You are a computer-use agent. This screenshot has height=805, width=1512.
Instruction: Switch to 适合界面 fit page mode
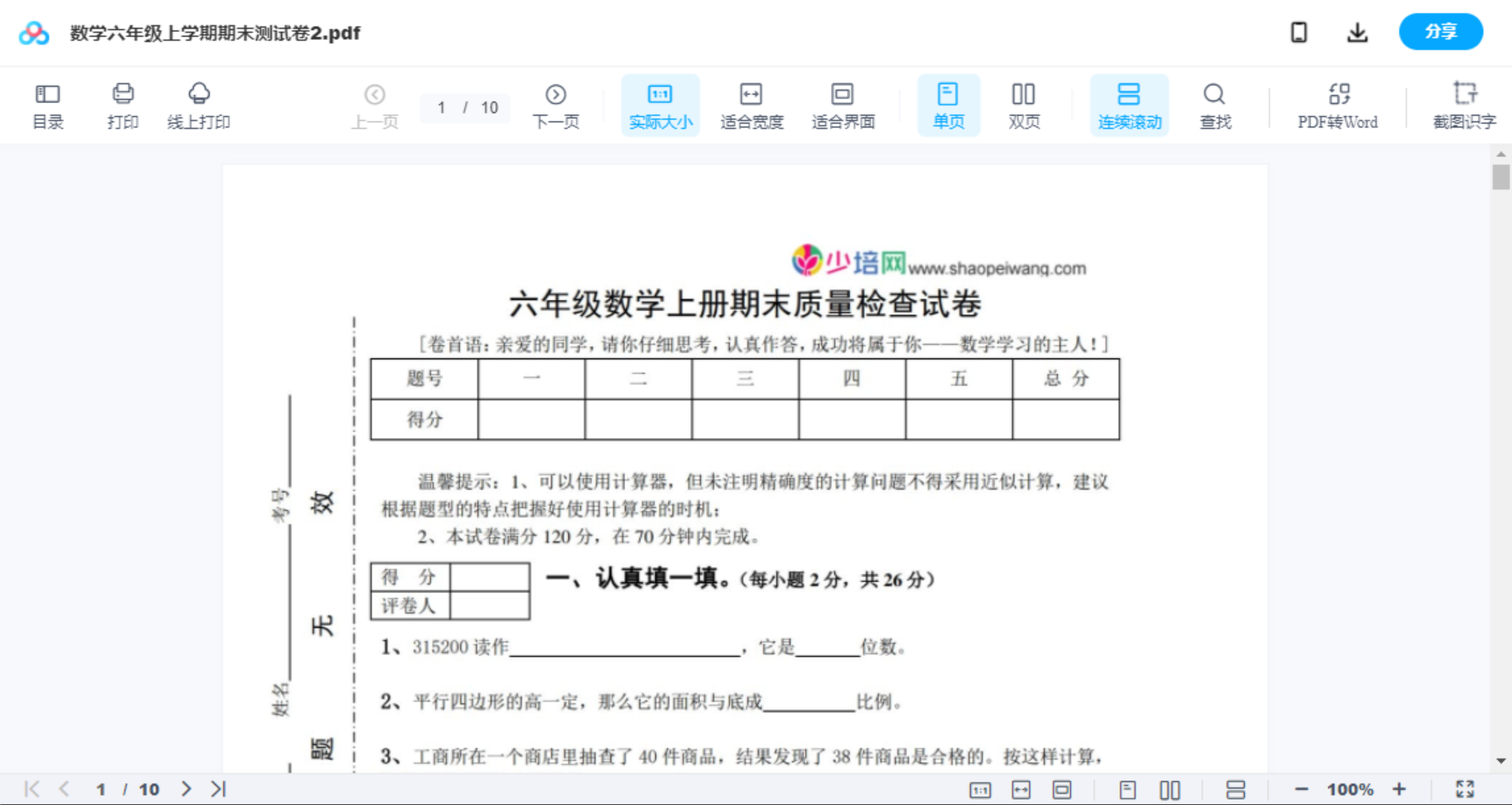coord(843,104)
